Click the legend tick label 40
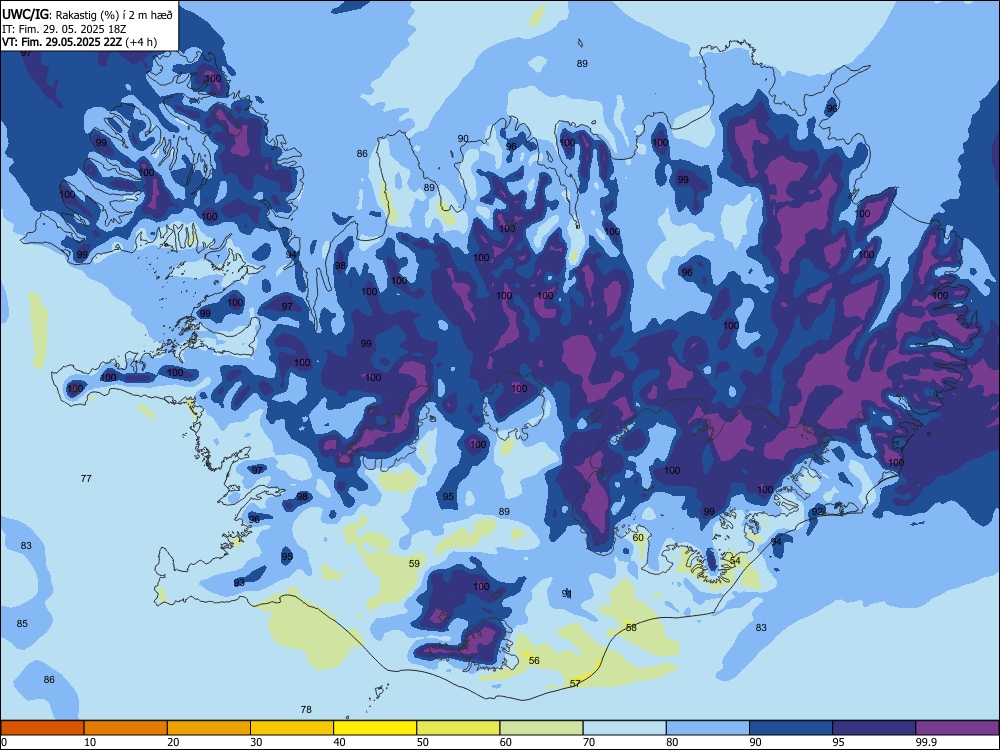The height and width of the screenshot is (750, 1000). pos(340,742)
